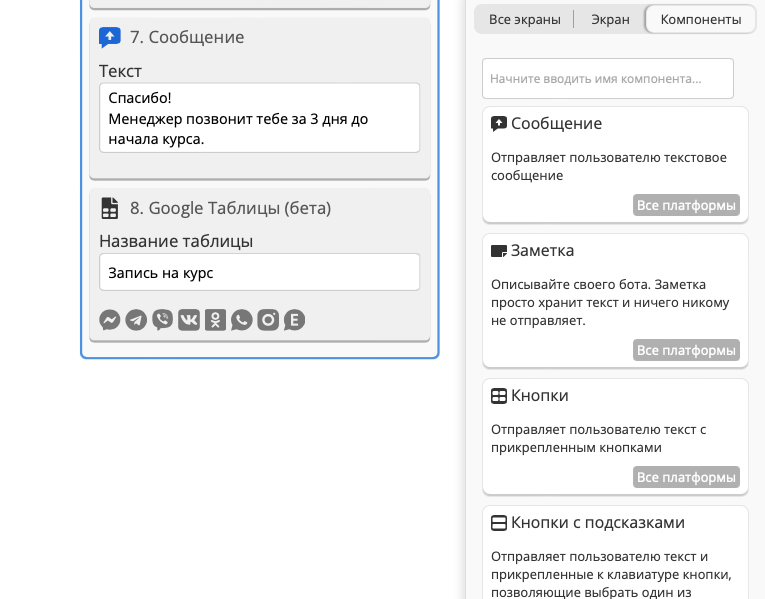The height and width of the screenshot is (599, 765).
Task: Edit the Название таблицы field Запись на курс
Action: coord(260,272)
